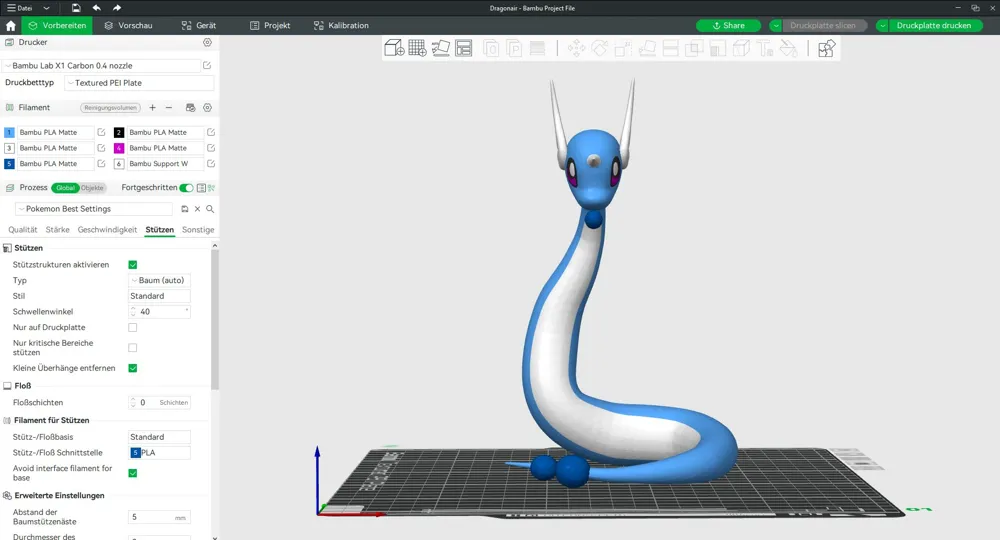1000x540 pixels.
Task: Open the Datei menu dropdown arrow
Action: (x=46, y=8)
